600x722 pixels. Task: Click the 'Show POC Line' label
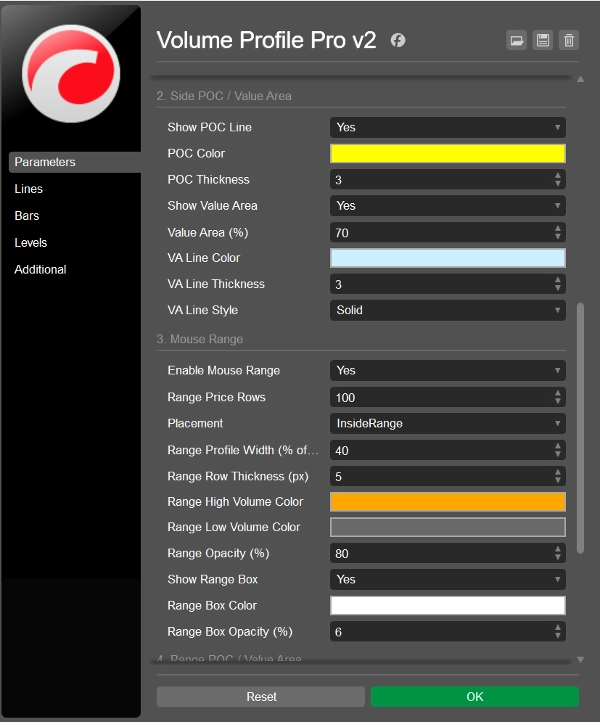coord(210,128)
